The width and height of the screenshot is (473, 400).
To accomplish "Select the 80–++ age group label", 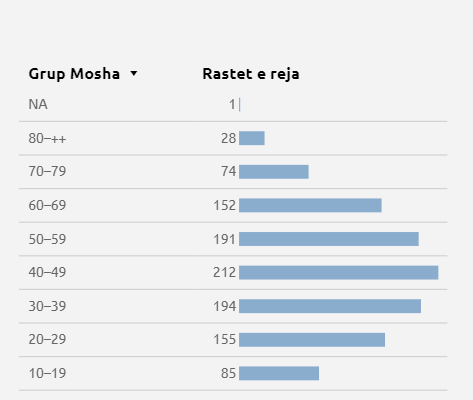I will point(47,138).
